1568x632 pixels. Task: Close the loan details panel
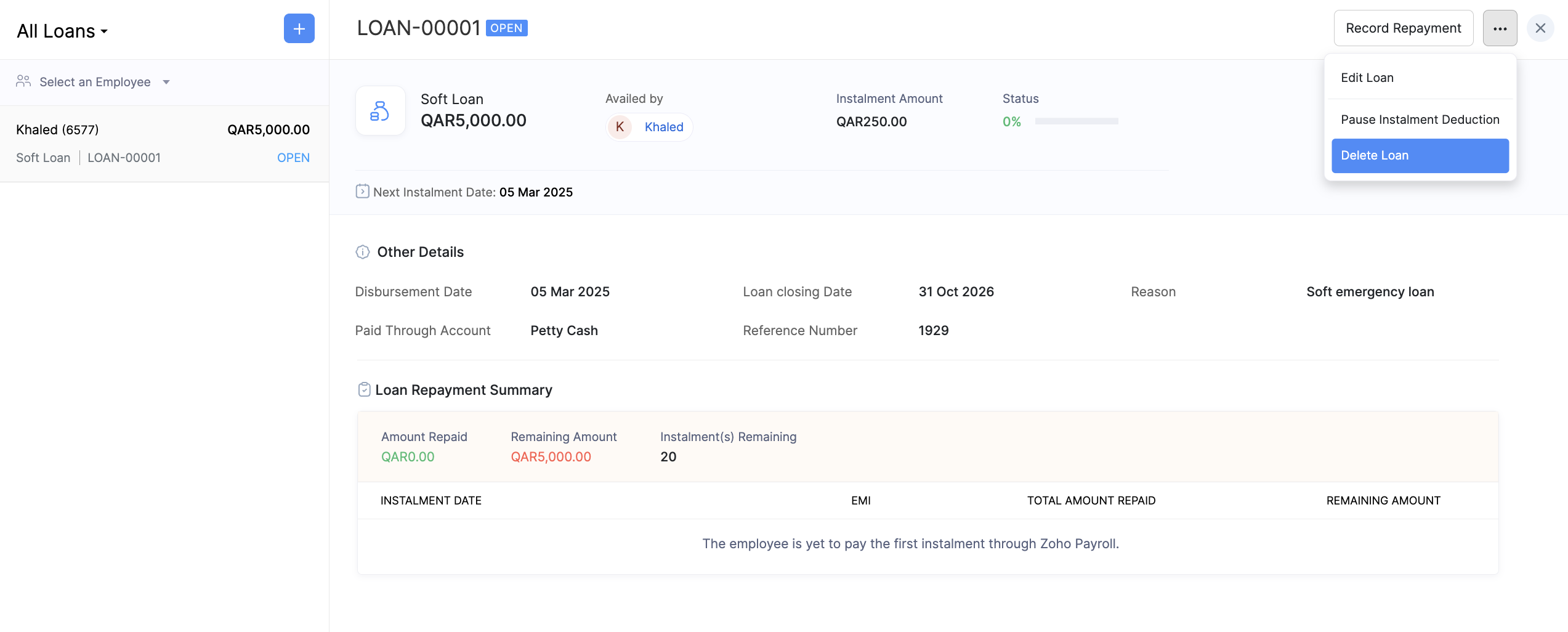tap(1540, 28)
